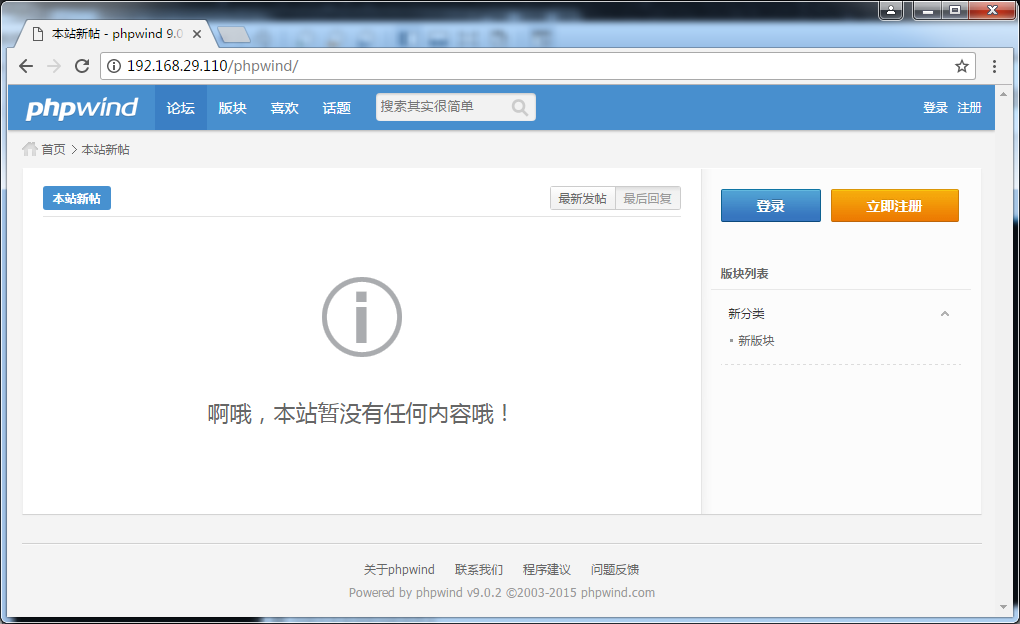Click the 注册 link in header

click(x=969, y=107)
